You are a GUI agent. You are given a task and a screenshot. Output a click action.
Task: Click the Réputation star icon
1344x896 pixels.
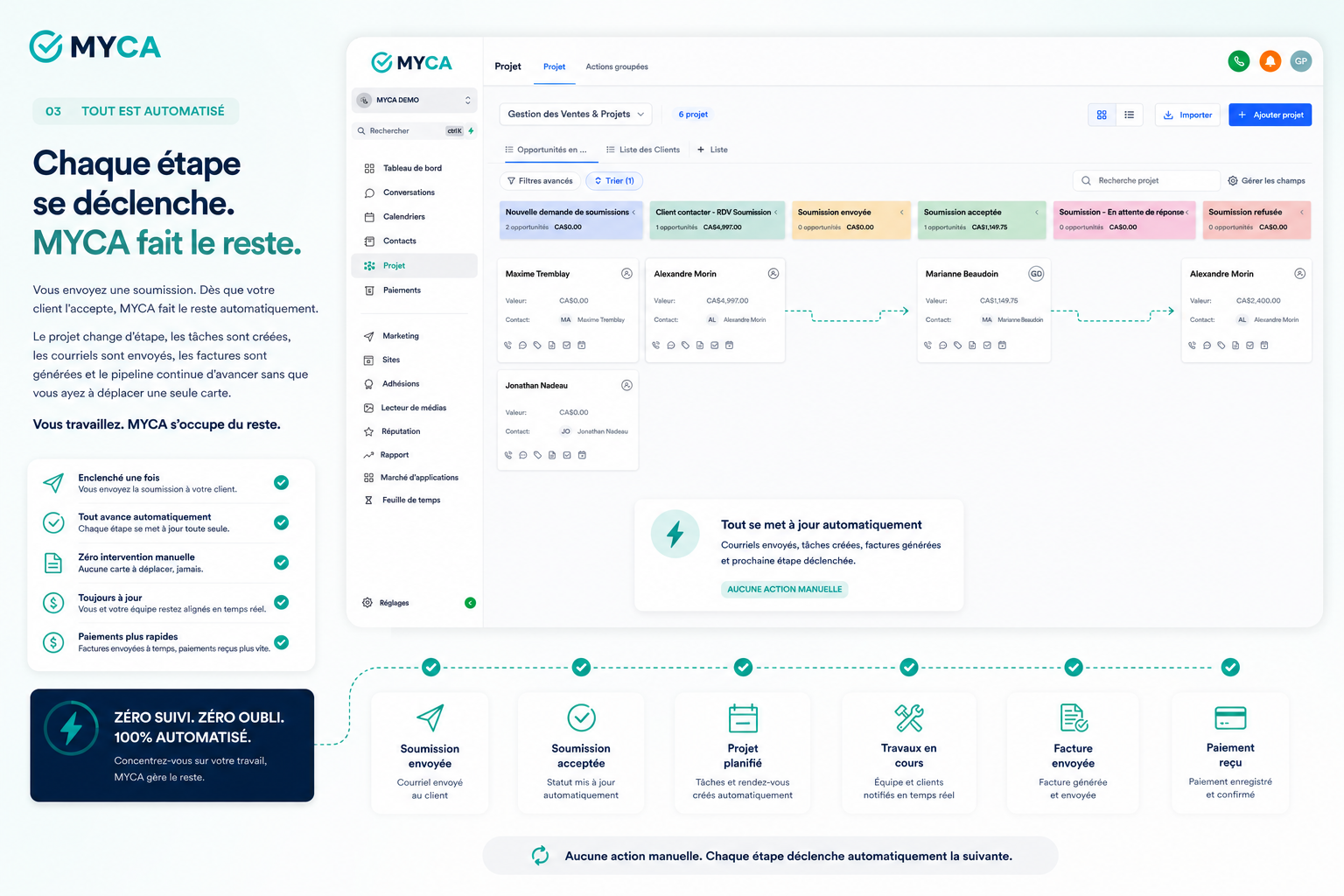tap(369, 431)
